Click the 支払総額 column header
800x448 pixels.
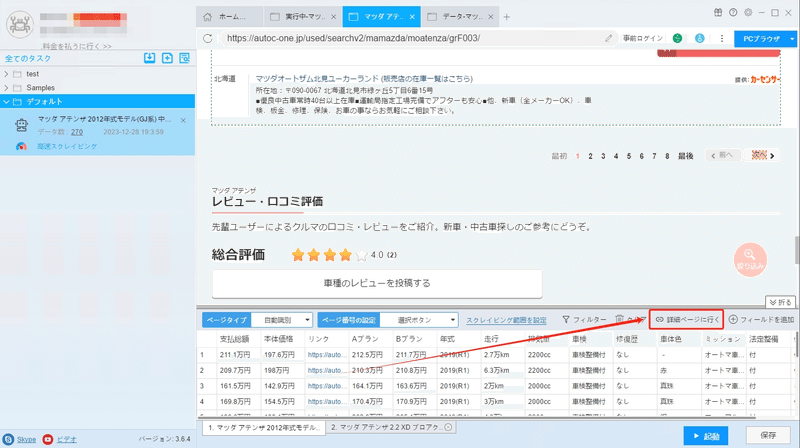(x=234, y=339)
